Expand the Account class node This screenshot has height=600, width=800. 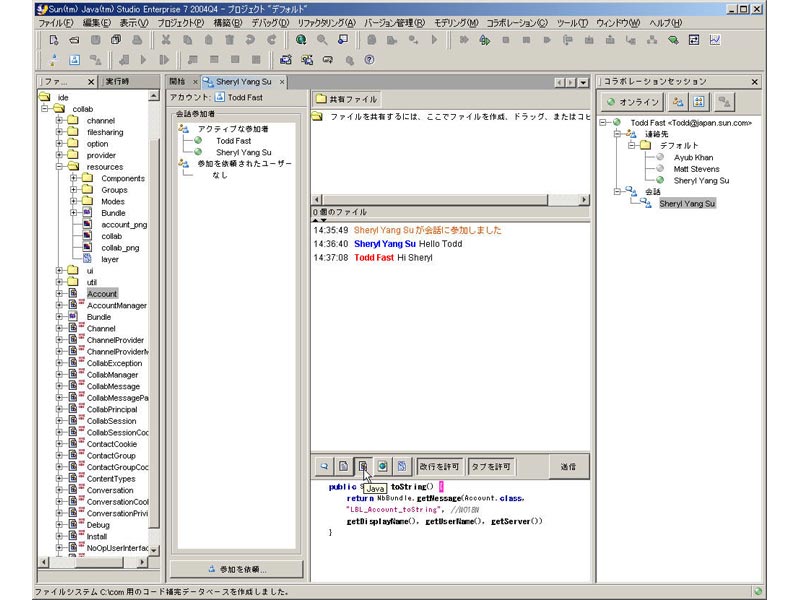point(59,294)
